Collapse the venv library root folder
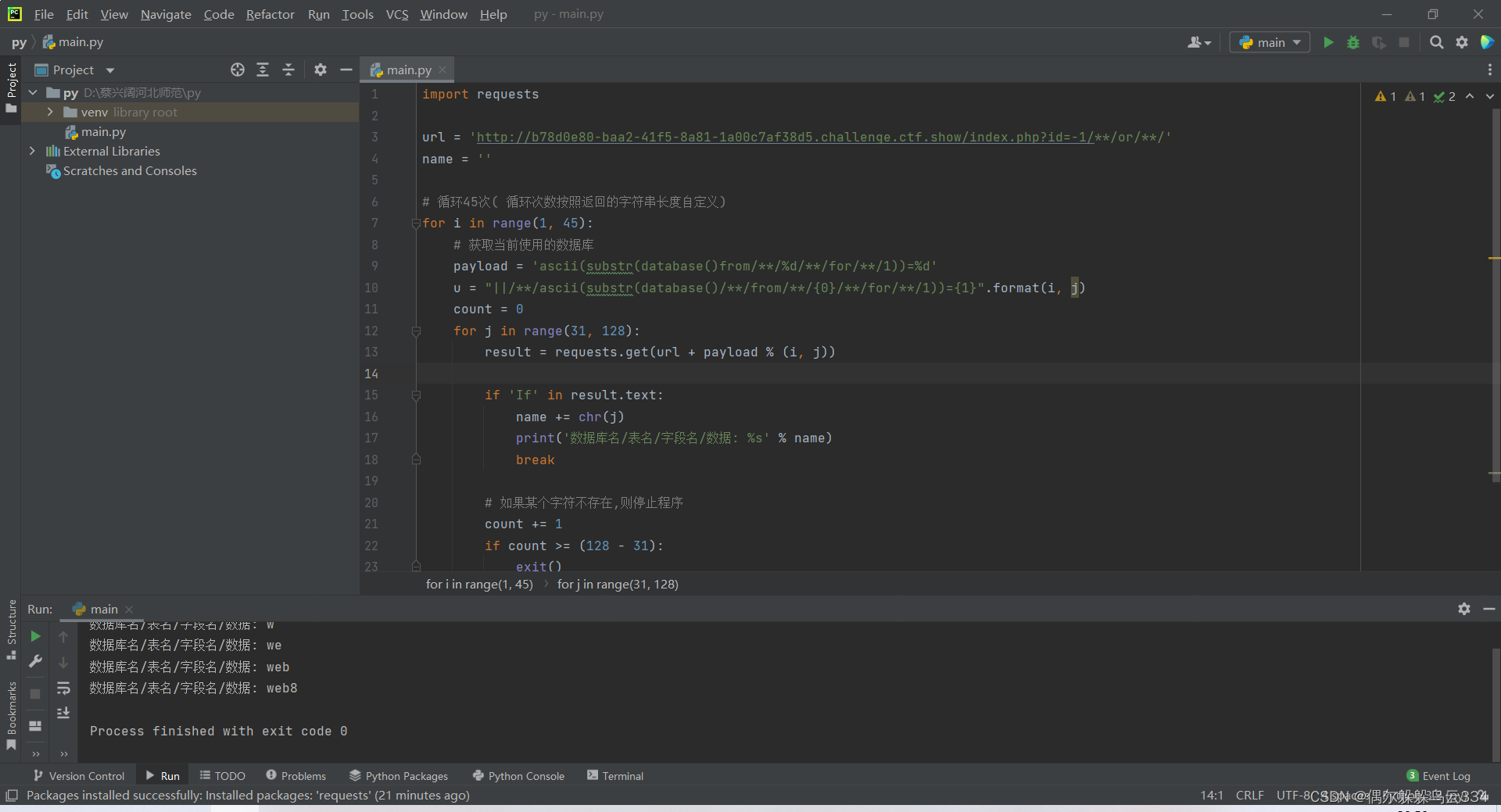The image size is (1501, 812). [49, 112]
